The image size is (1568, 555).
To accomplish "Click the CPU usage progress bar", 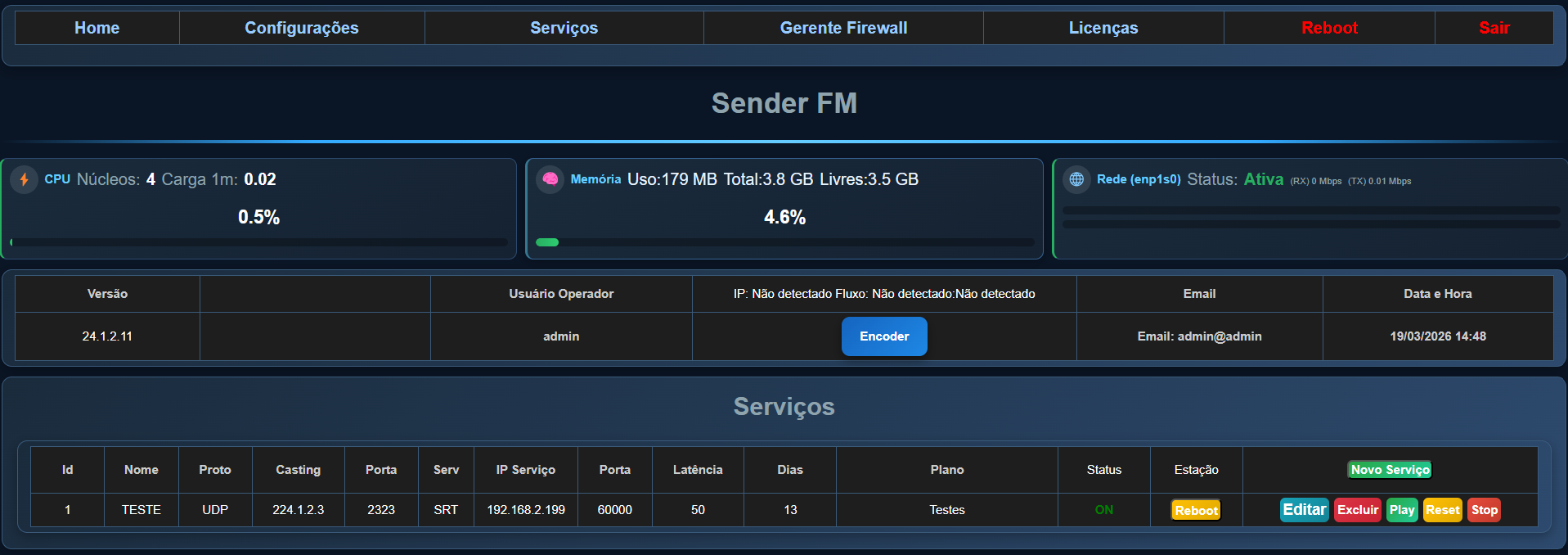I will pos(258,242).
